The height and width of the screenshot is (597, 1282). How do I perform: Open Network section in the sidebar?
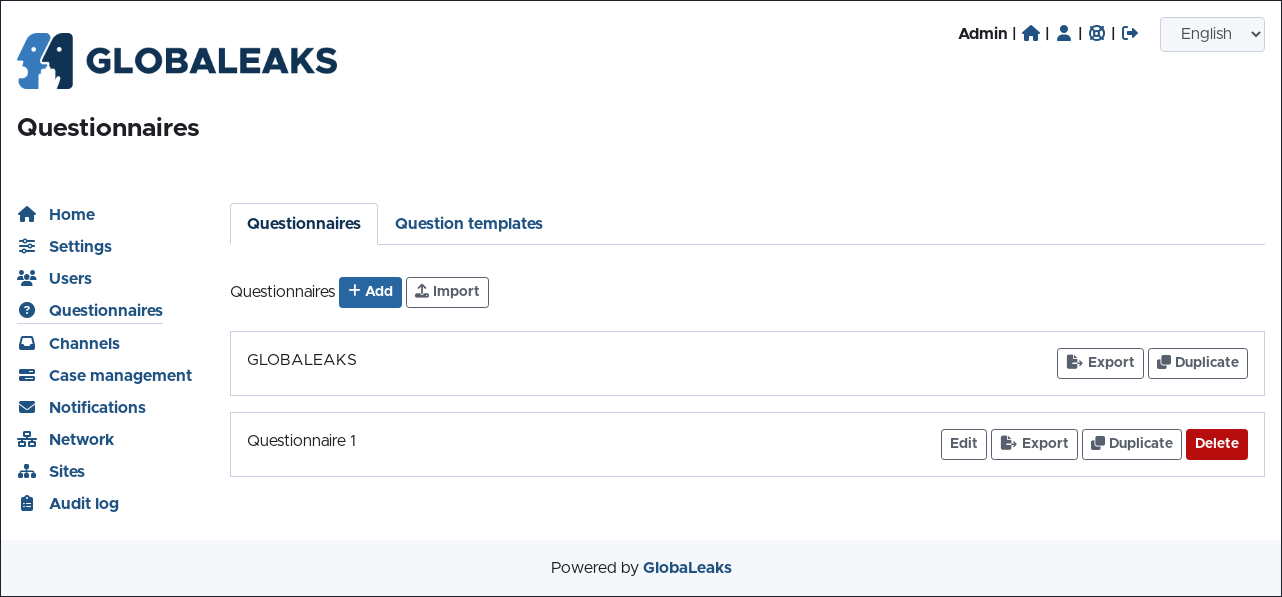(81, 439)
